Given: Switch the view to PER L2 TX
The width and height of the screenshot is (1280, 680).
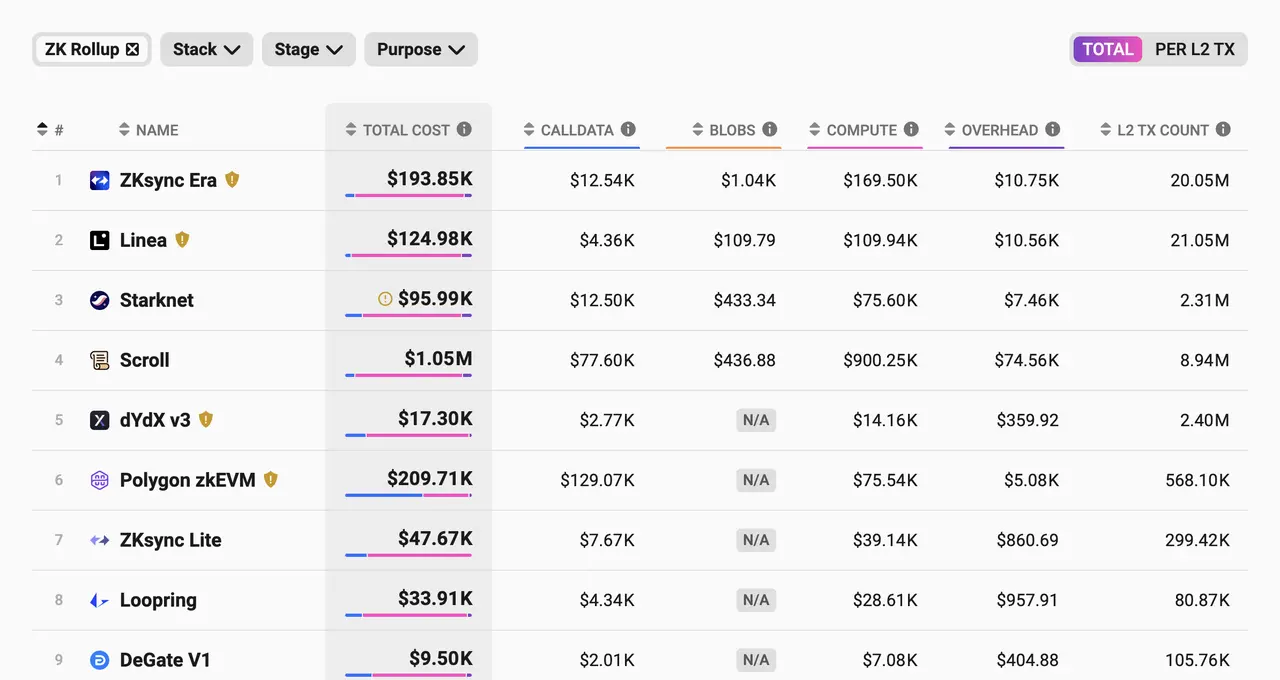Looking at the screenshot, I should coord(1195,49).
